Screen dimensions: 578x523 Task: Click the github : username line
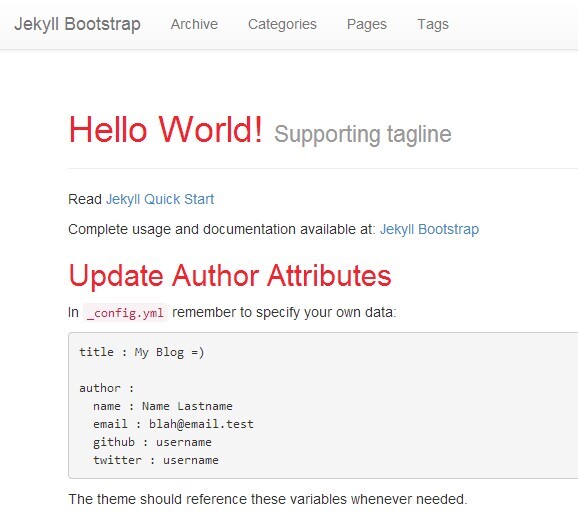pyautogui.click(x=152, y=442)
